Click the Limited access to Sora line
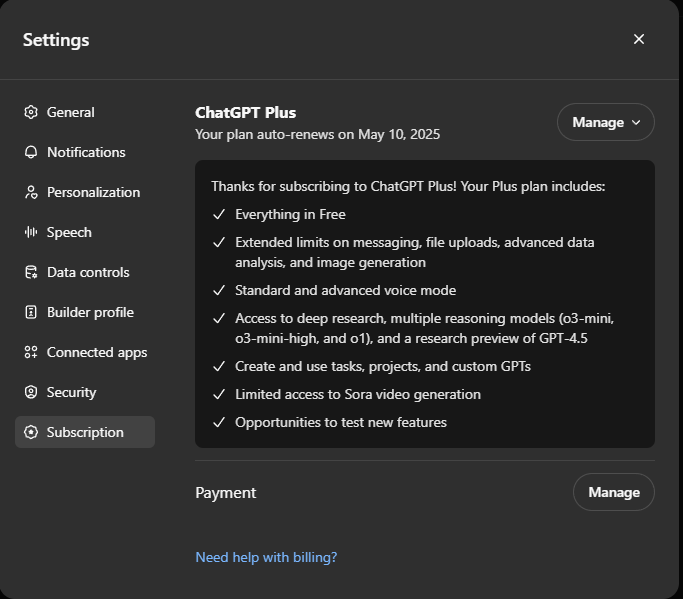Screen dimensions: 683x599 tap(358, 394)
